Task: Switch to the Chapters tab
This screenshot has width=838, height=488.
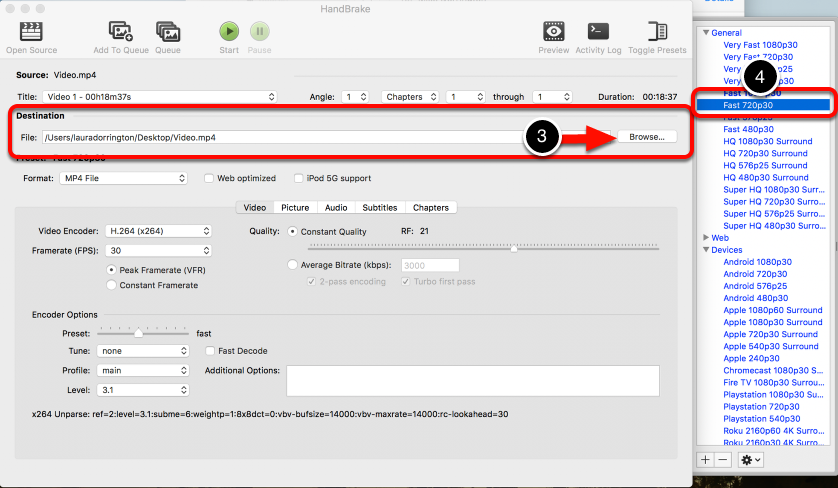Action: coord(431,207)
